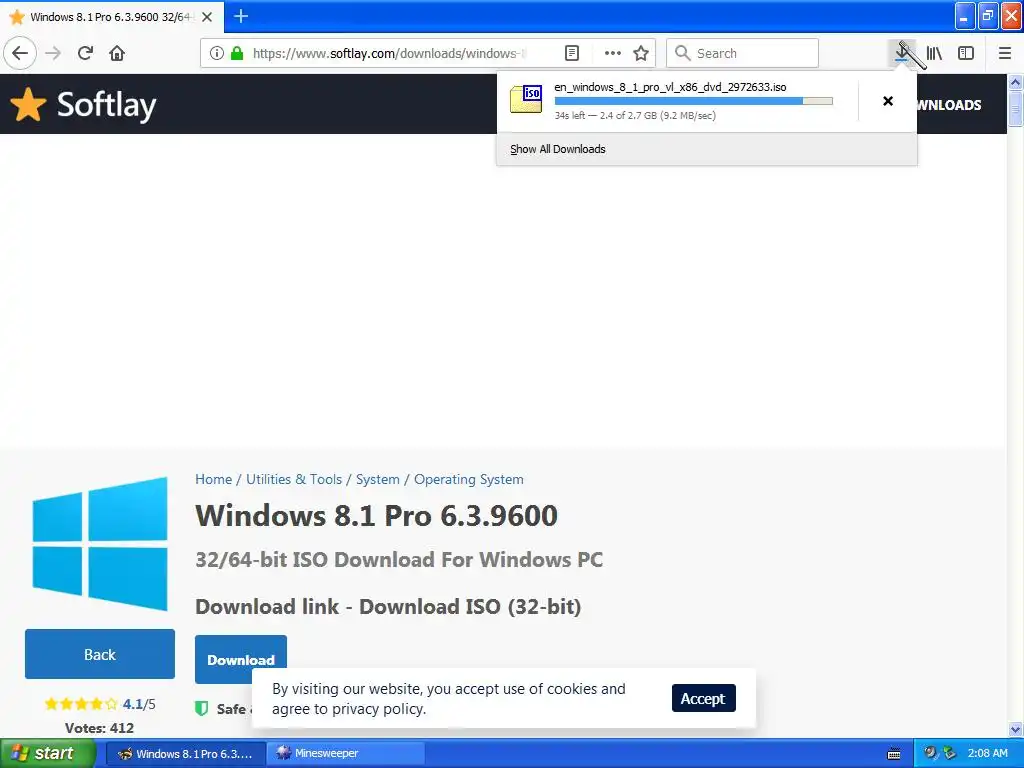Click the ISO file icon in downloads panel
Image resolution: width=1024 pixels, height=768 pixels.
pyautogui.click(x=526, y=99)
